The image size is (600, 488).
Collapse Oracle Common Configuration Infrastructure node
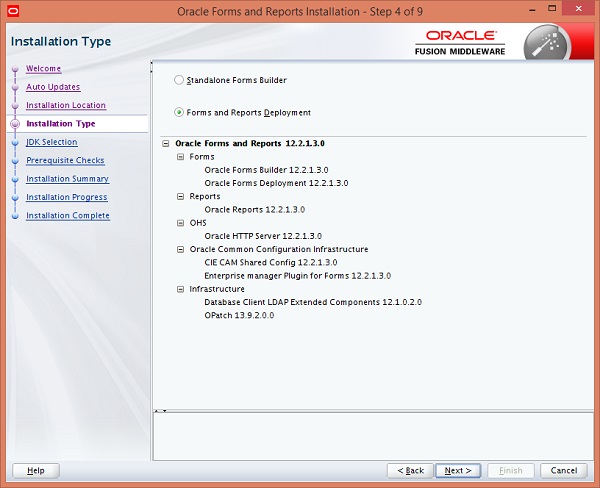[181, 250]
